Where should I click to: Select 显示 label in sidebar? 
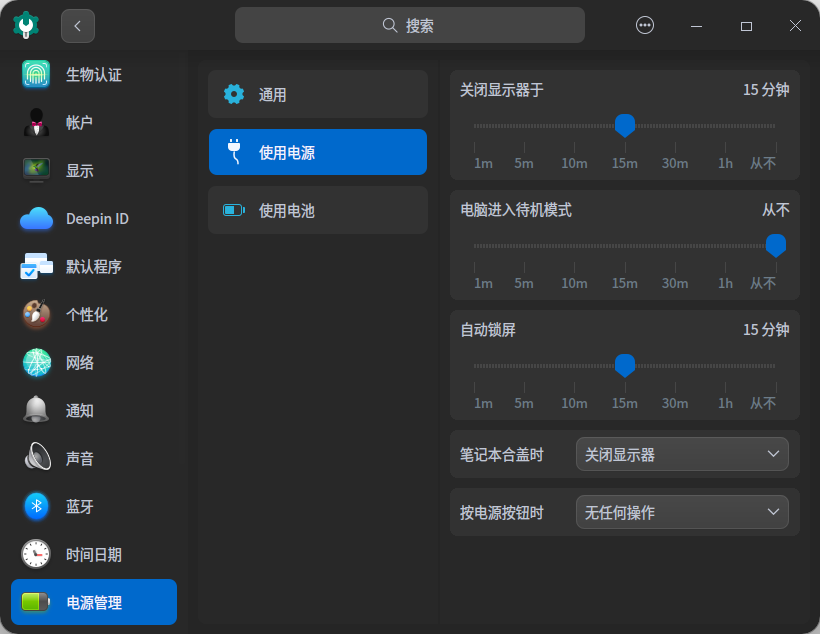pos(80,171)
